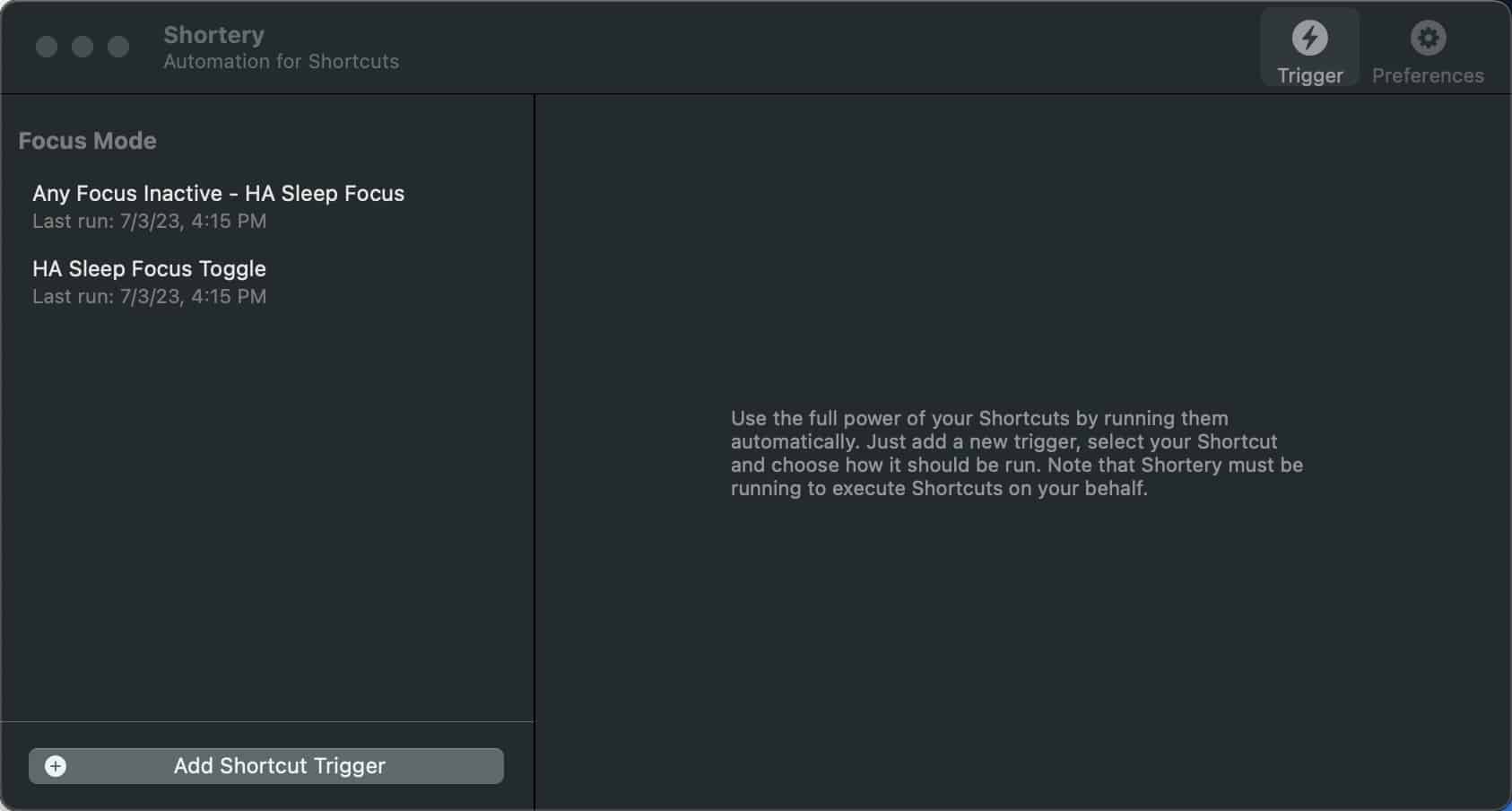1512x811 pixels.
Task: Click last run time under Any Focus Inactive
Action: pos(149,221)
